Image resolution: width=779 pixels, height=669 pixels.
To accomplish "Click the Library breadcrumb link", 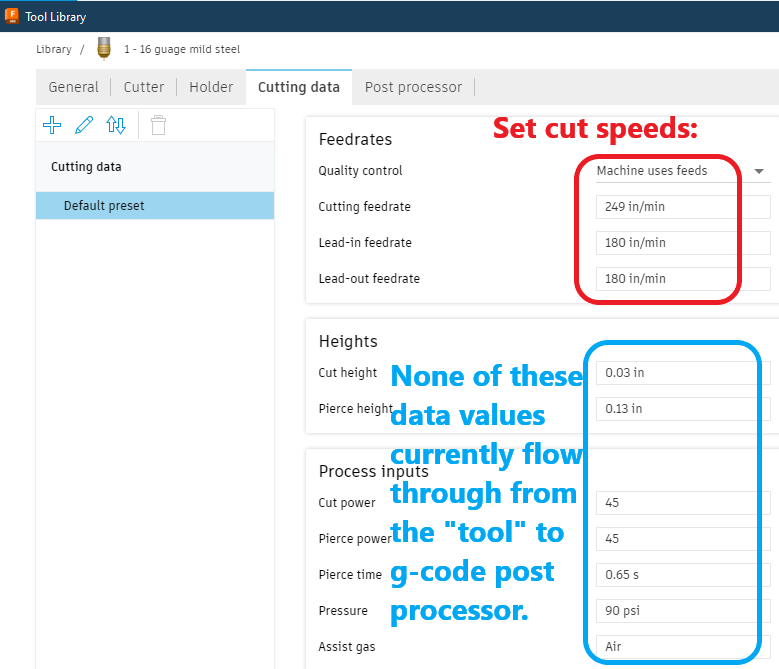I will tap(54, 49).
